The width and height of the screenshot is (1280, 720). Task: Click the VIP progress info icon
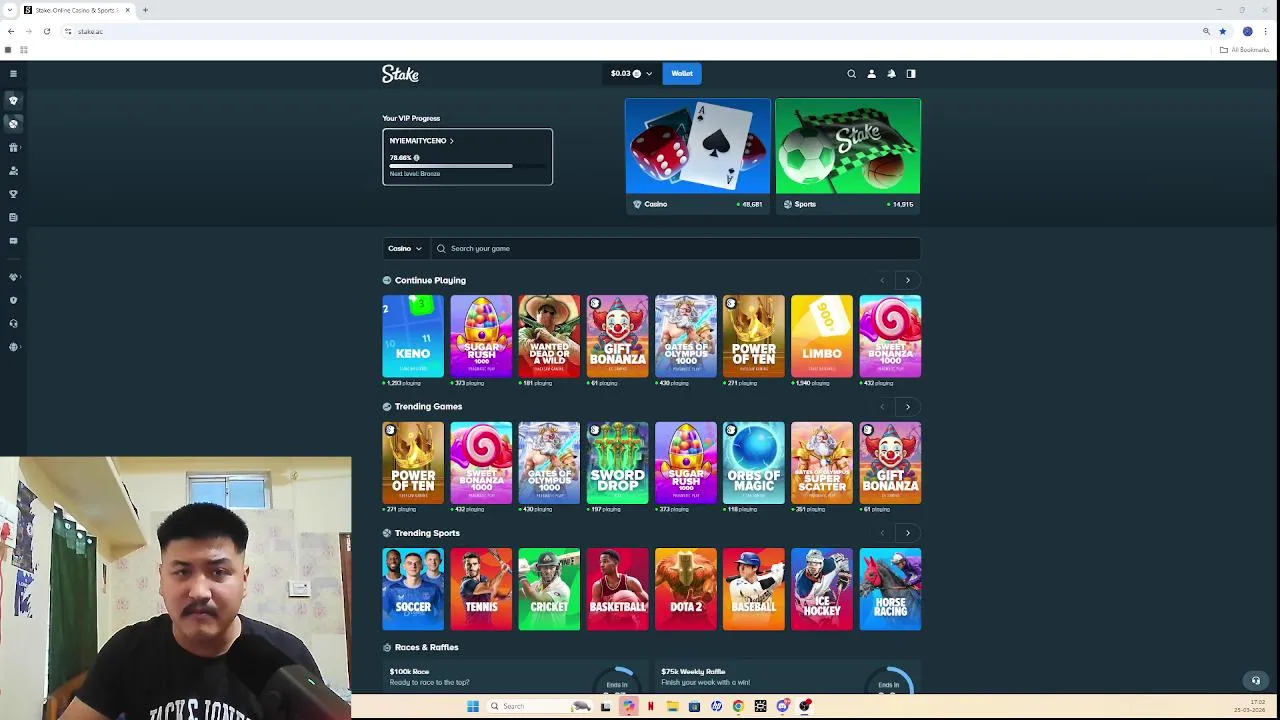click(x=416, y=157)
